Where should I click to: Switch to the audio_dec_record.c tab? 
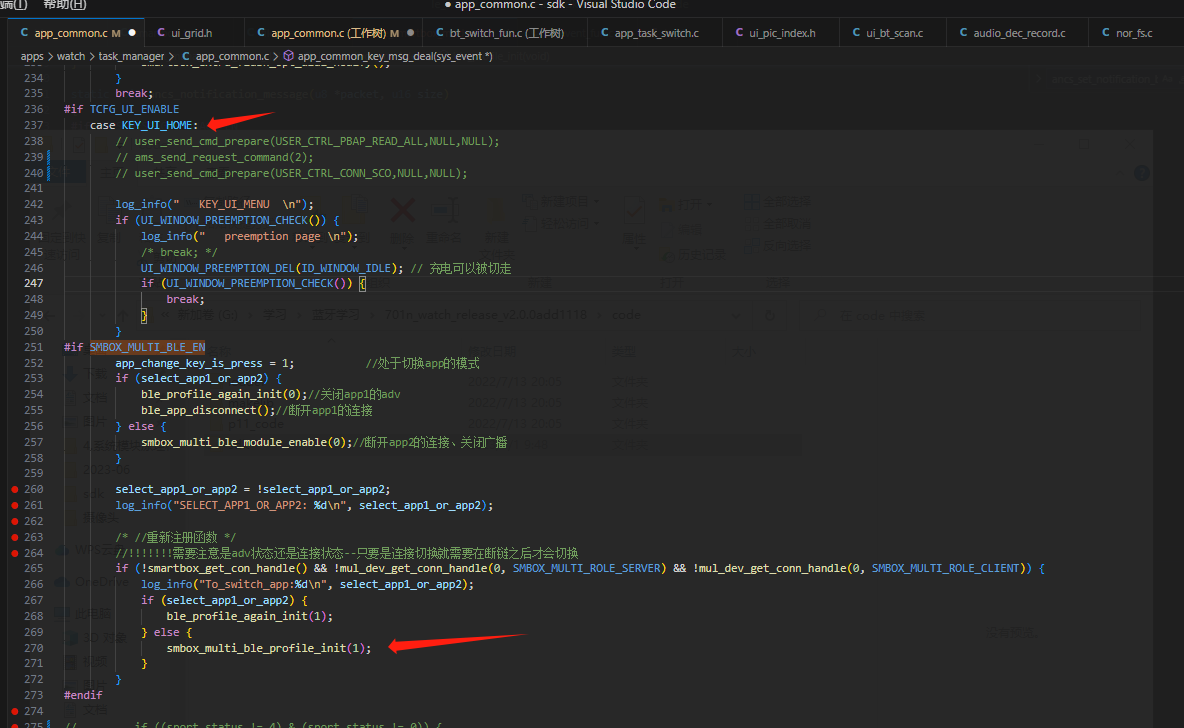click(1019, 33)
